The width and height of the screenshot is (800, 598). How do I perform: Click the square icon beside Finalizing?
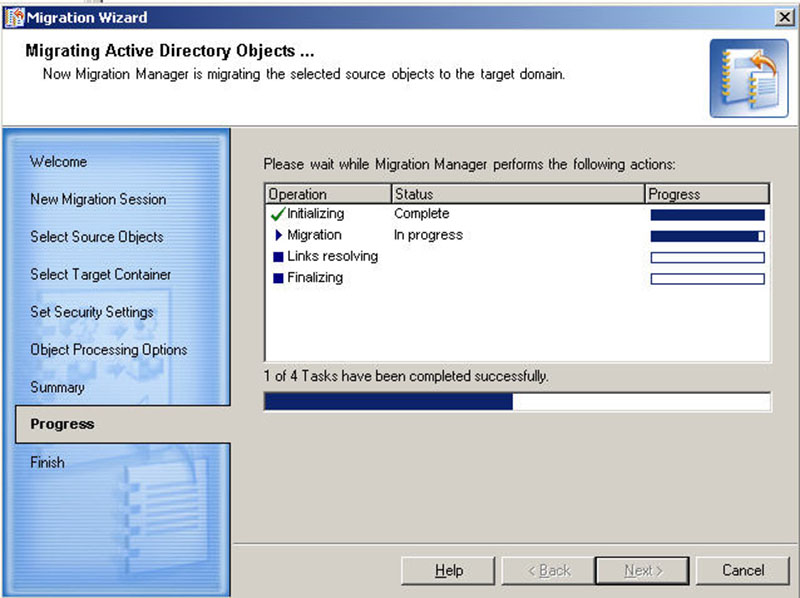tap(278, 278)
